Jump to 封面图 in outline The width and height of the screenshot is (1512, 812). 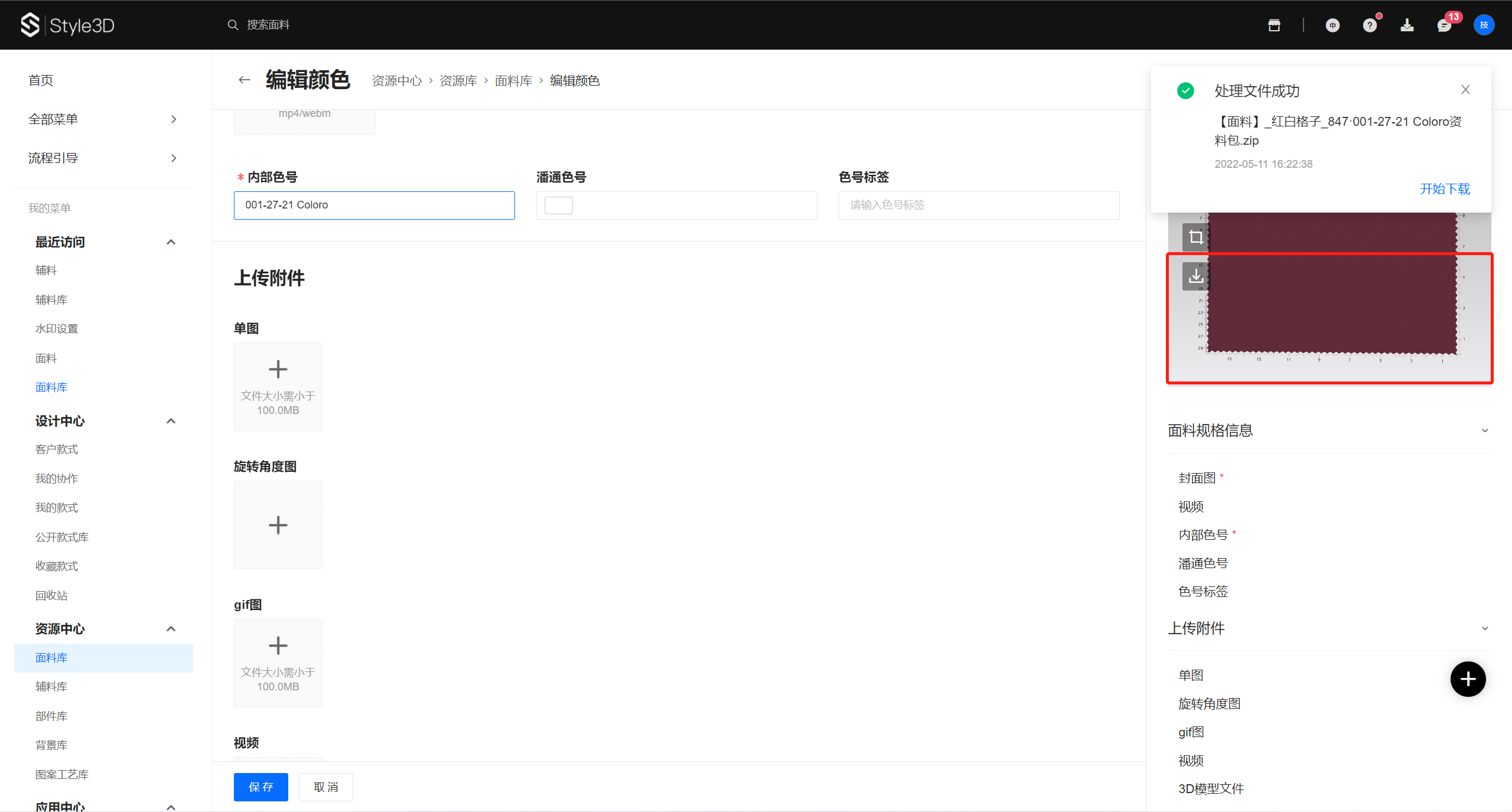[x=1197, y=478]
